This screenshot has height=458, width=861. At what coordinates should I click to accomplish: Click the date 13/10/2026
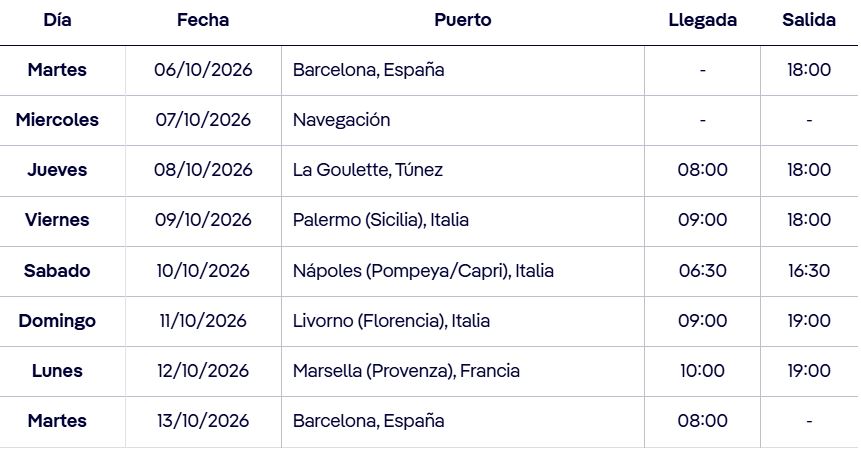(203, 421)
